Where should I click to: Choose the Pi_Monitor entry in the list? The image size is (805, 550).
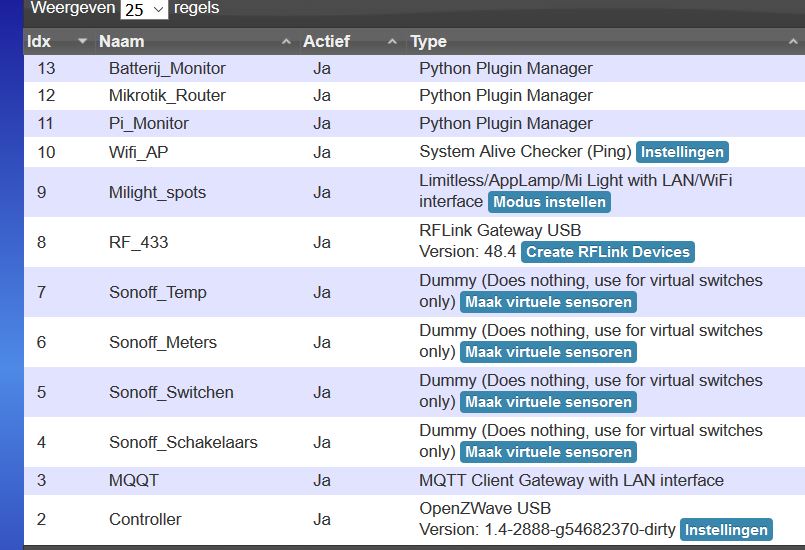click(x=149, y=124)
